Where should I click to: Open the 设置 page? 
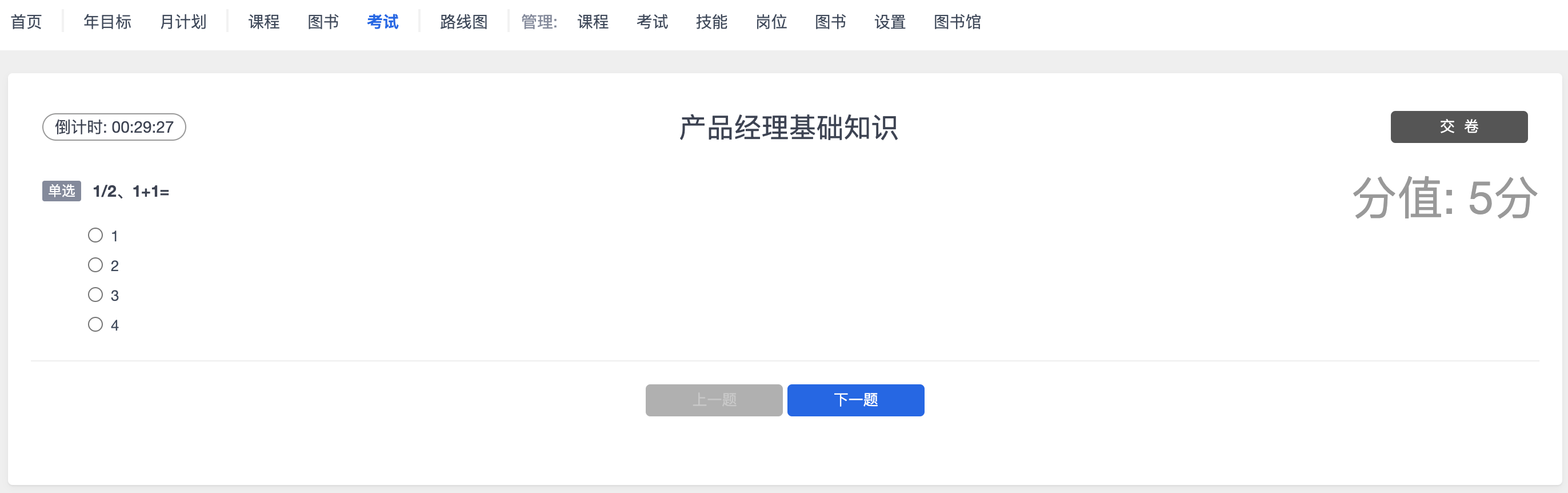click(x=890, y=22)
